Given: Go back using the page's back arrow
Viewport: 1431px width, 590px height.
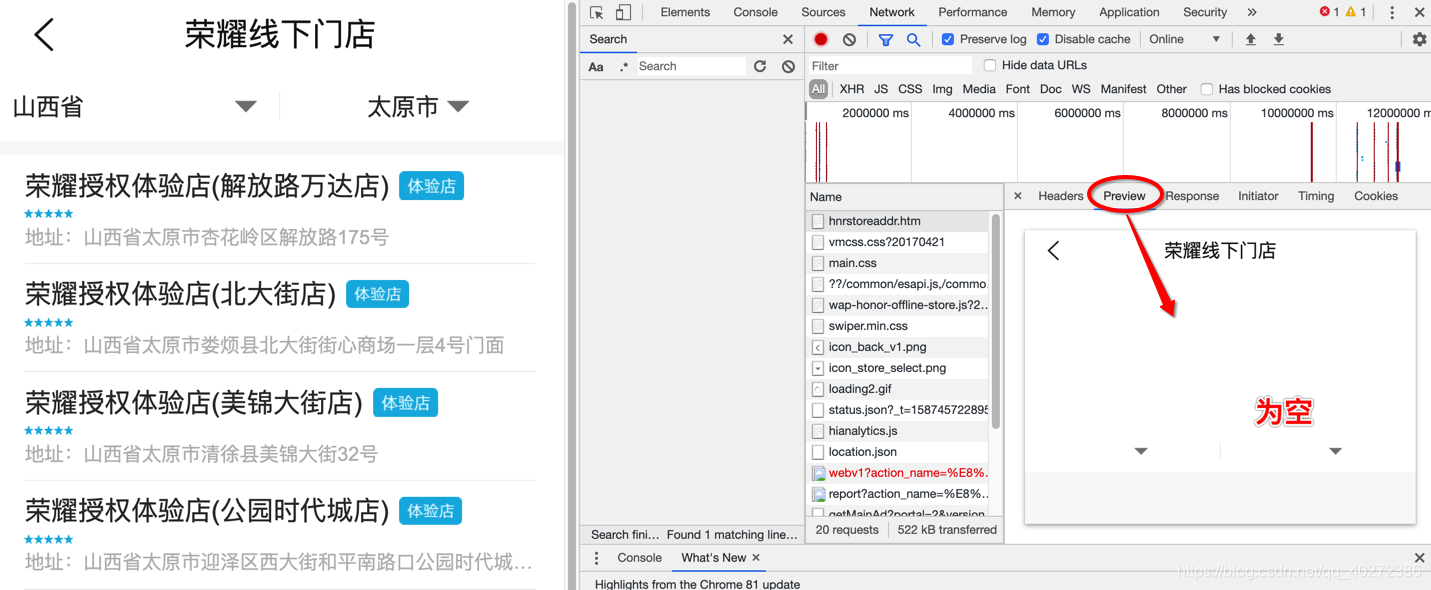Looking at the screenshot, I should 44,35.
